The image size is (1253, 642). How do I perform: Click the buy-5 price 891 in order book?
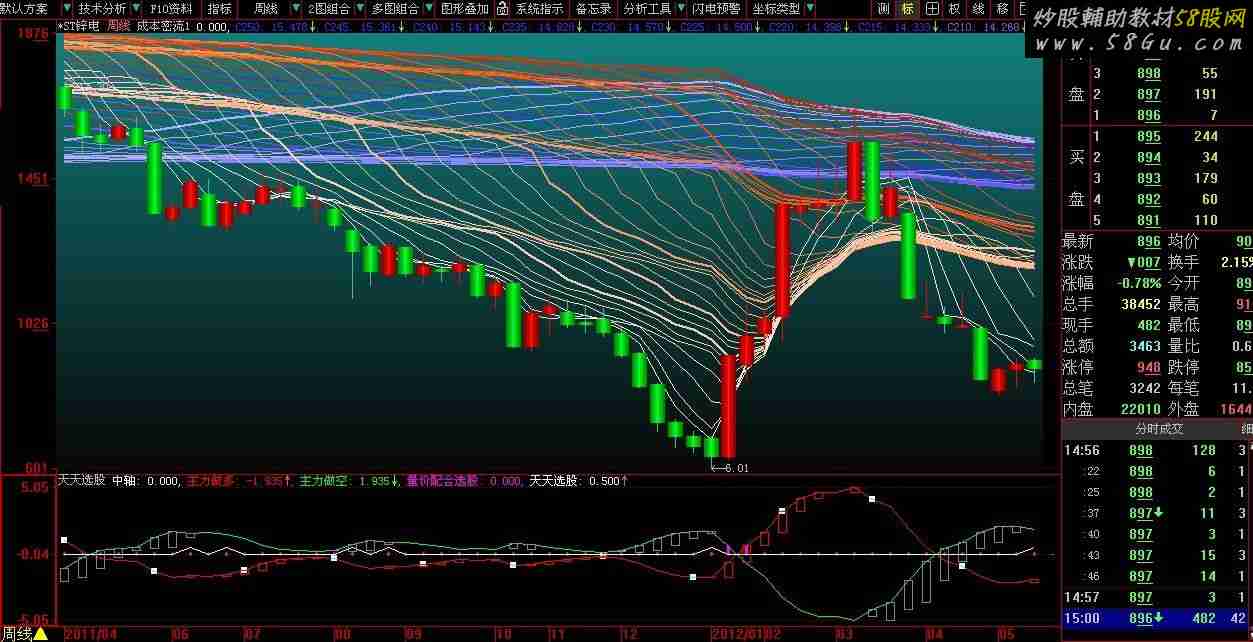(1149, 220)
